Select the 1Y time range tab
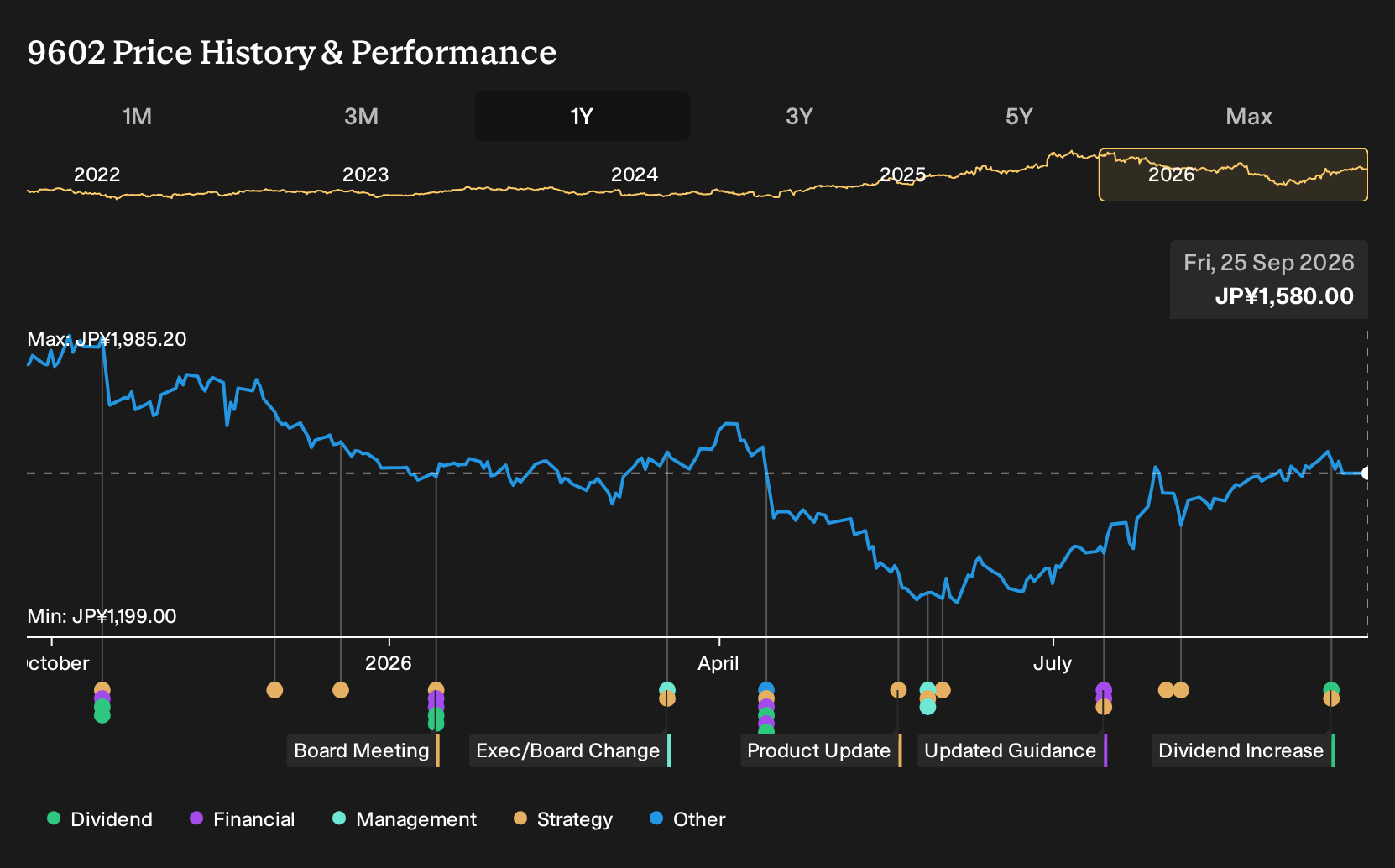Screen dimensions: 1395x868 [583, 116]
